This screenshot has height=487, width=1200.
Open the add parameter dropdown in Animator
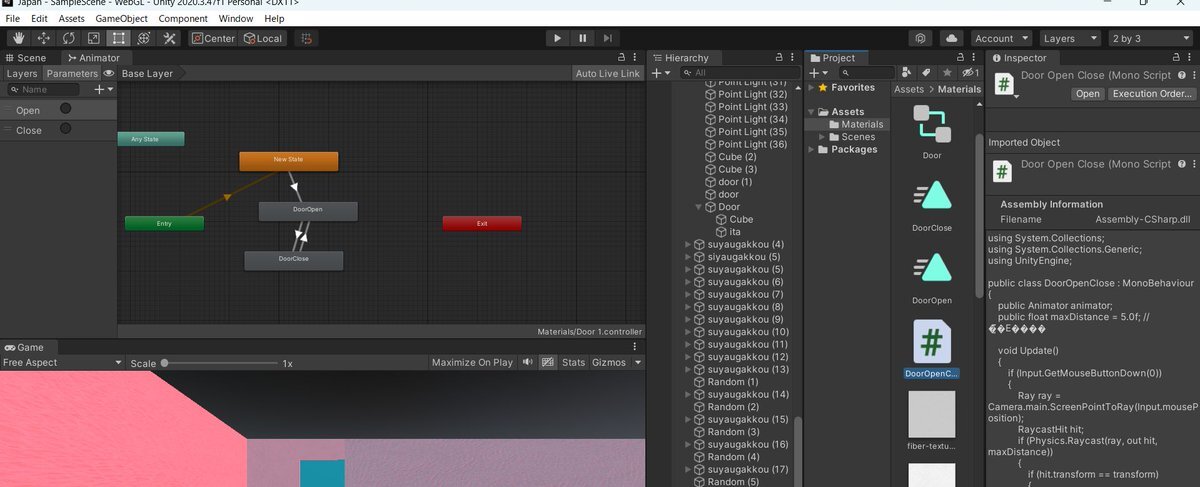click(x=103, y=89)
